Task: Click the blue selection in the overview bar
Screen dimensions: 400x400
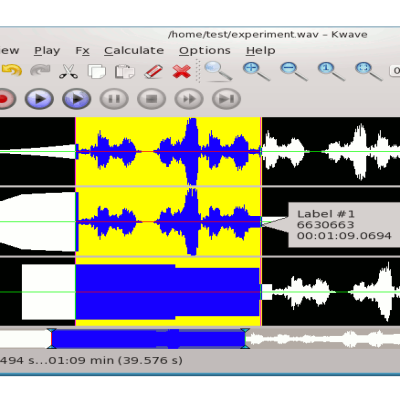Action: pos(148,338)
